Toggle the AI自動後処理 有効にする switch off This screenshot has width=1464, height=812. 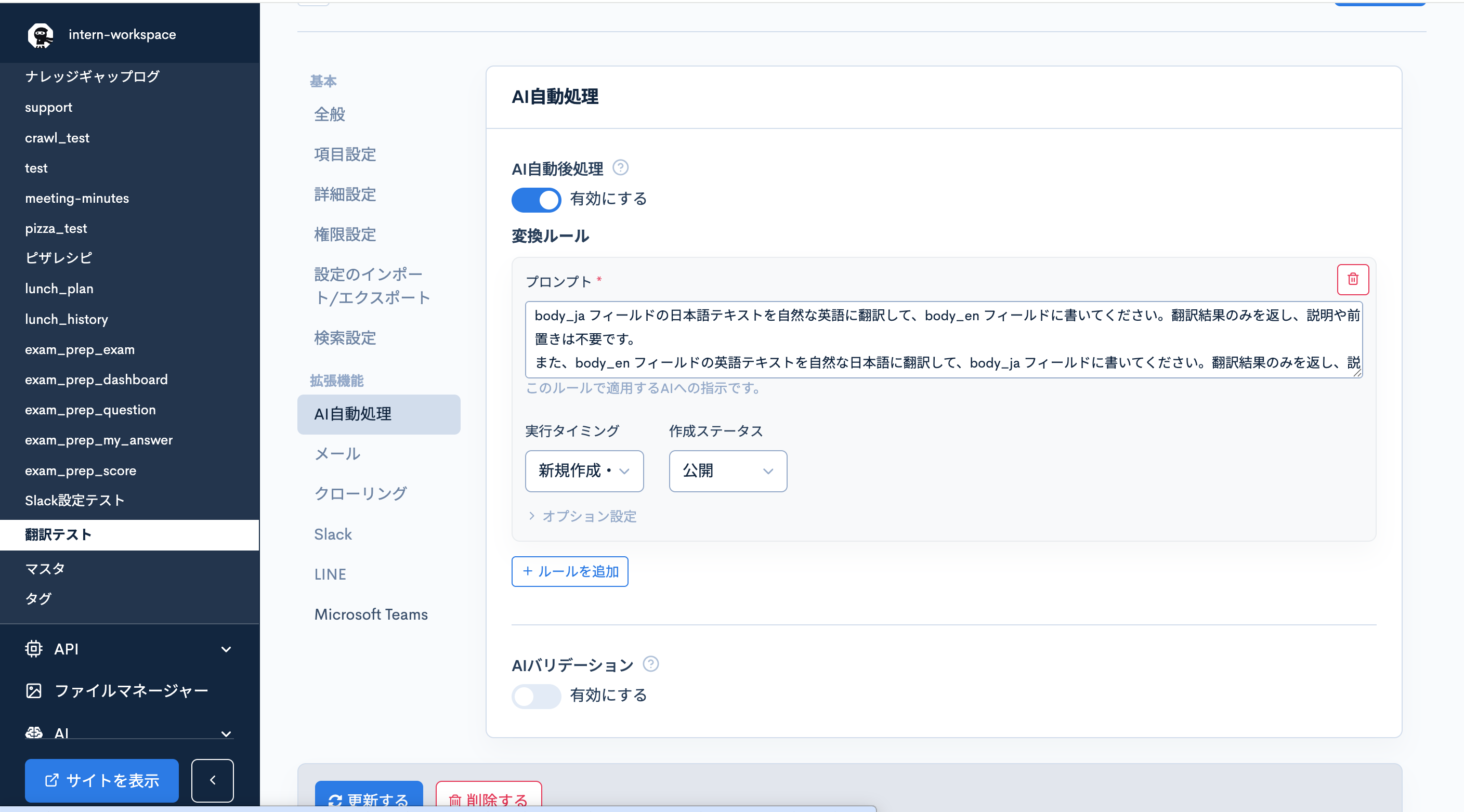pyautogui.click(x=536, y=200)
